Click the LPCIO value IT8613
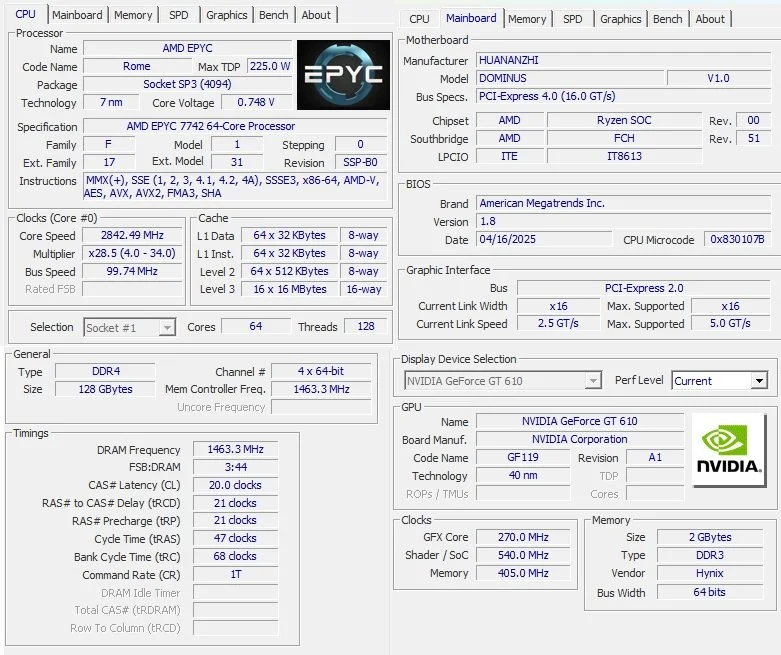Screen dimensions: 781x655 [625, 156]
